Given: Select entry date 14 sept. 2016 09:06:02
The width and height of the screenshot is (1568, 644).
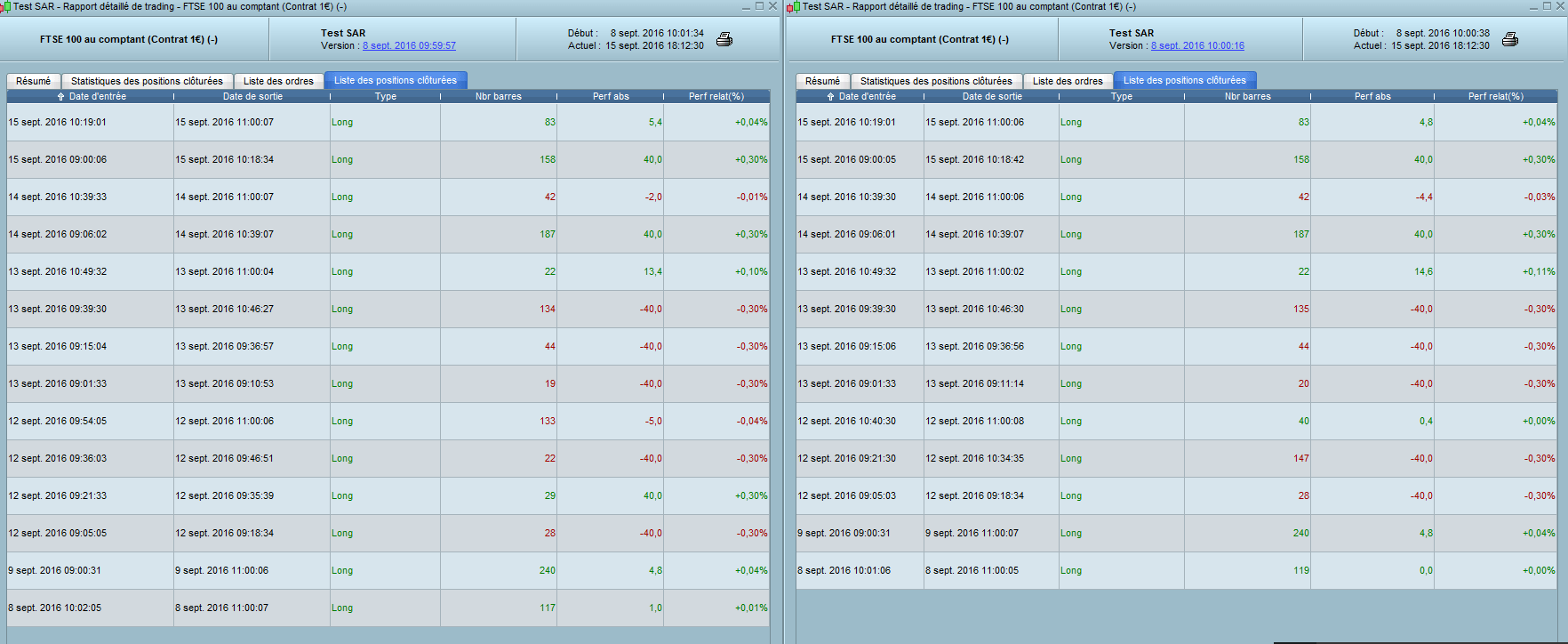Looking at the screenshot, I should [x=58, y=235].
